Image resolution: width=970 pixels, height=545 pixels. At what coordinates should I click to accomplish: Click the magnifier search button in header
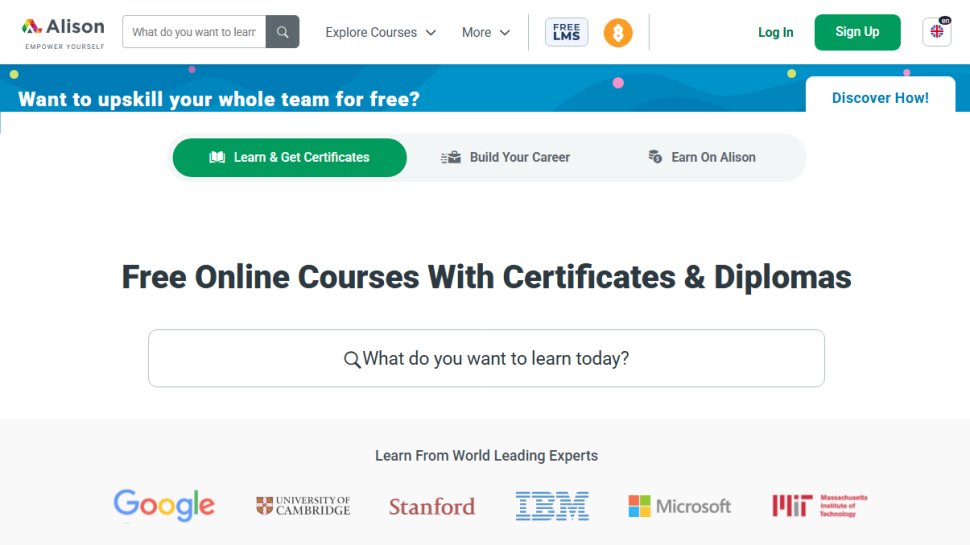point(283,32)
